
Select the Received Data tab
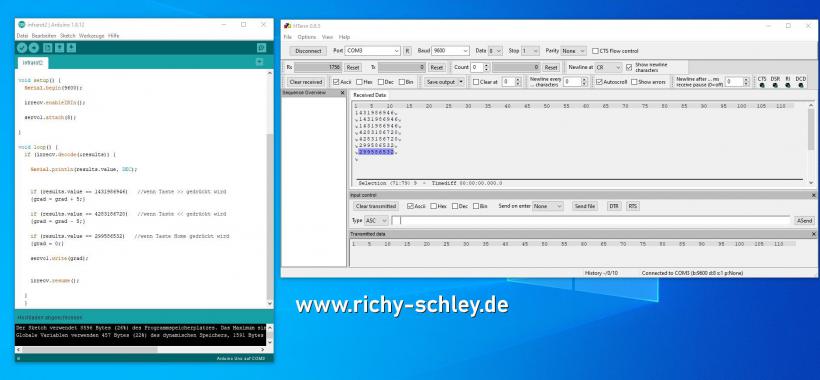tap(369, 95)
